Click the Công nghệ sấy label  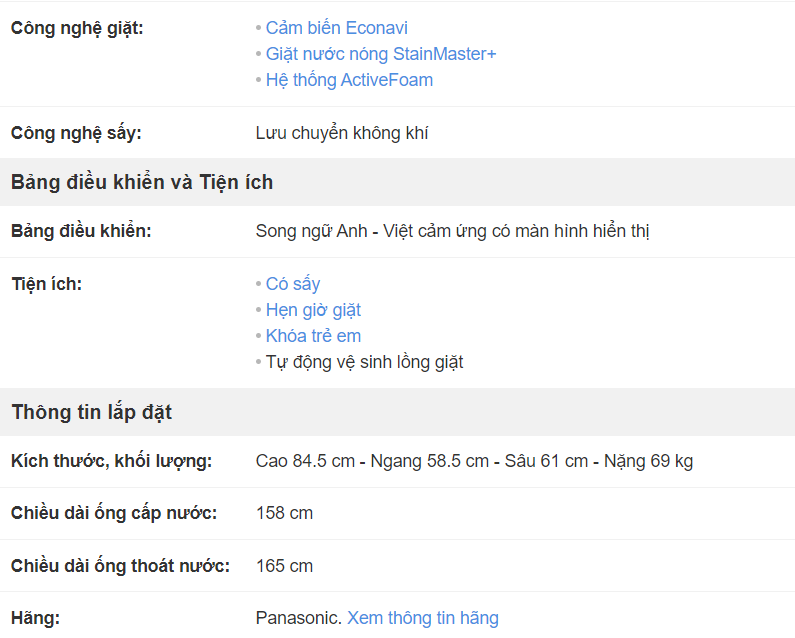click(x=76, y=133)
